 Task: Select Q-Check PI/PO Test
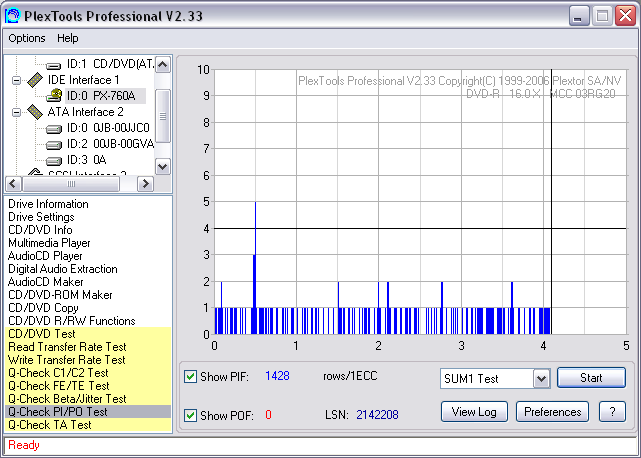[x=88, y=412]
